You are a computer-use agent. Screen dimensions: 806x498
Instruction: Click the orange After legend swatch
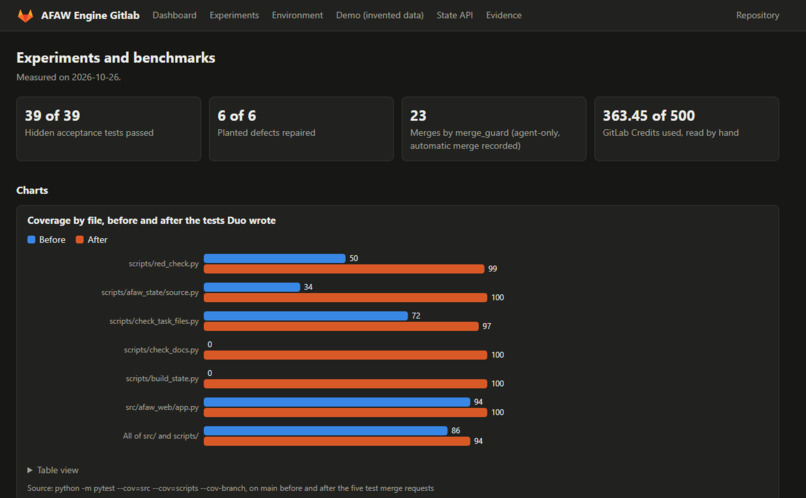coord(80,239)
